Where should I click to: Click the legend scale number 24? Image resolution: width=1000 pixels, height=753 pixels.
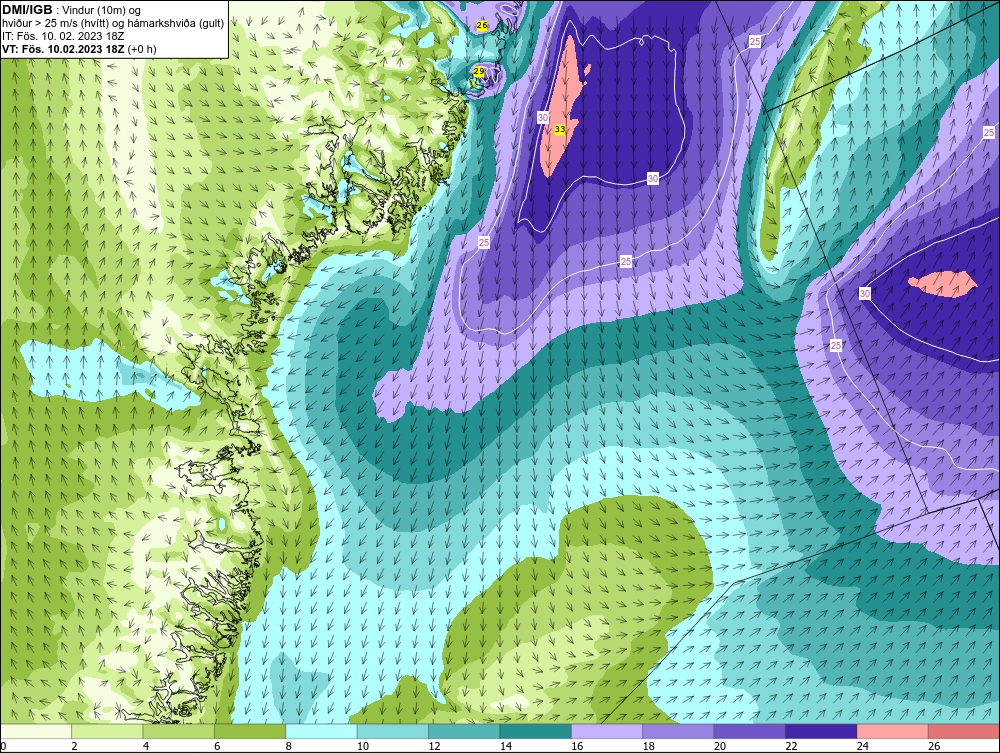click(x=862, y=746)
